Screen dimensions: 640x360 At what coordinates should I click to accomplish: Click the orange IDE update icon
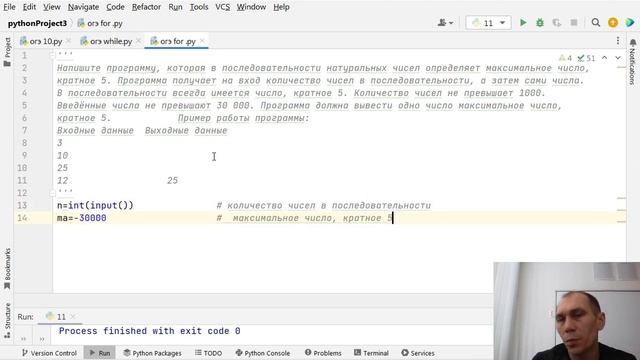(613, 23)
